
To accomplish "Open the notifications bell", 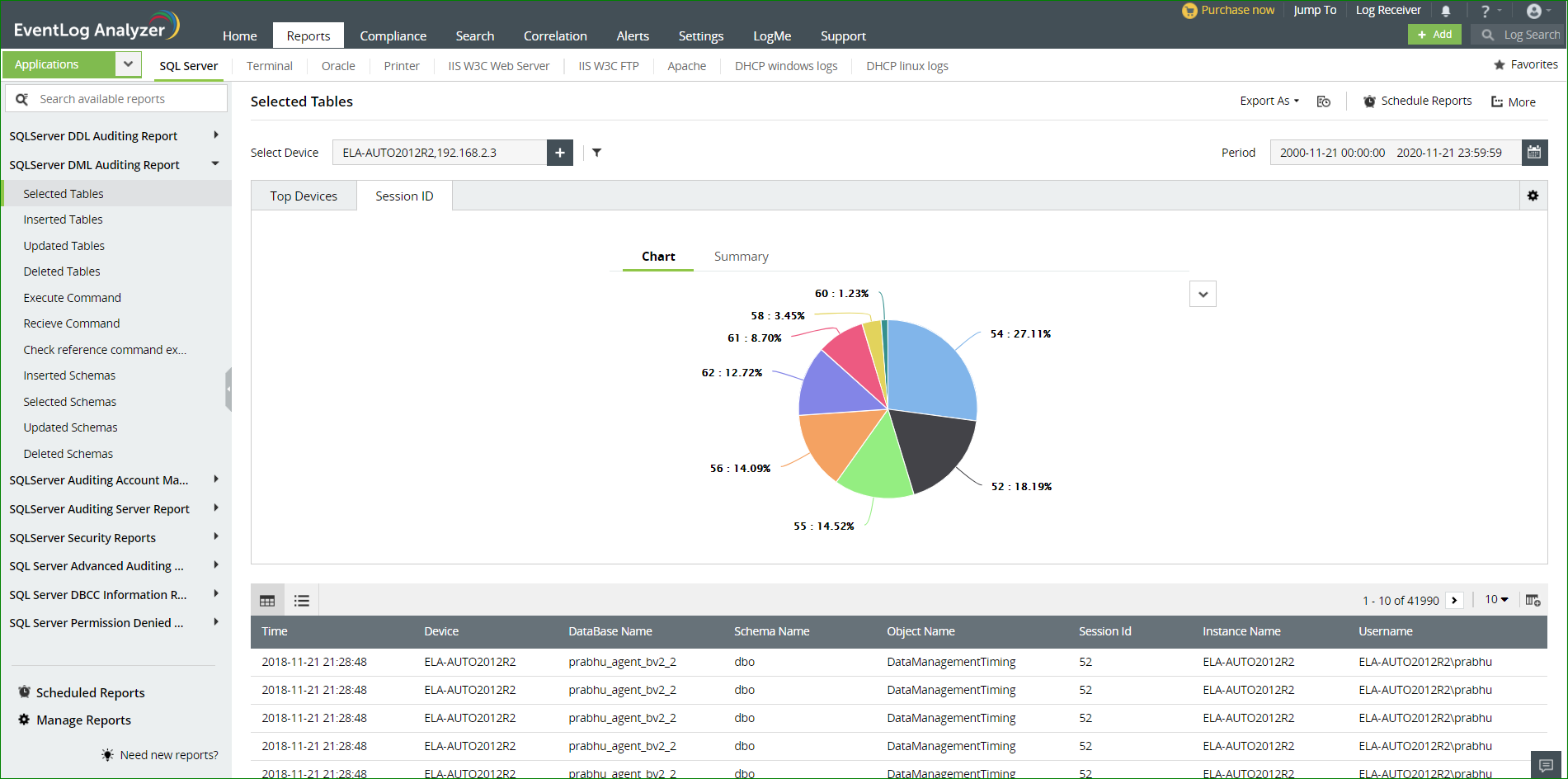I will 1446,12.
